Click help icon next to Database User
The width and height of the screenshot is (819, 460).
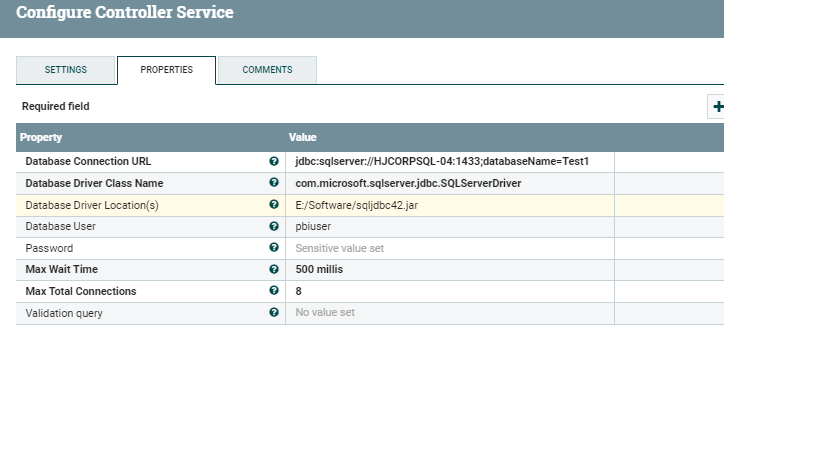click(x=274, y=226)
